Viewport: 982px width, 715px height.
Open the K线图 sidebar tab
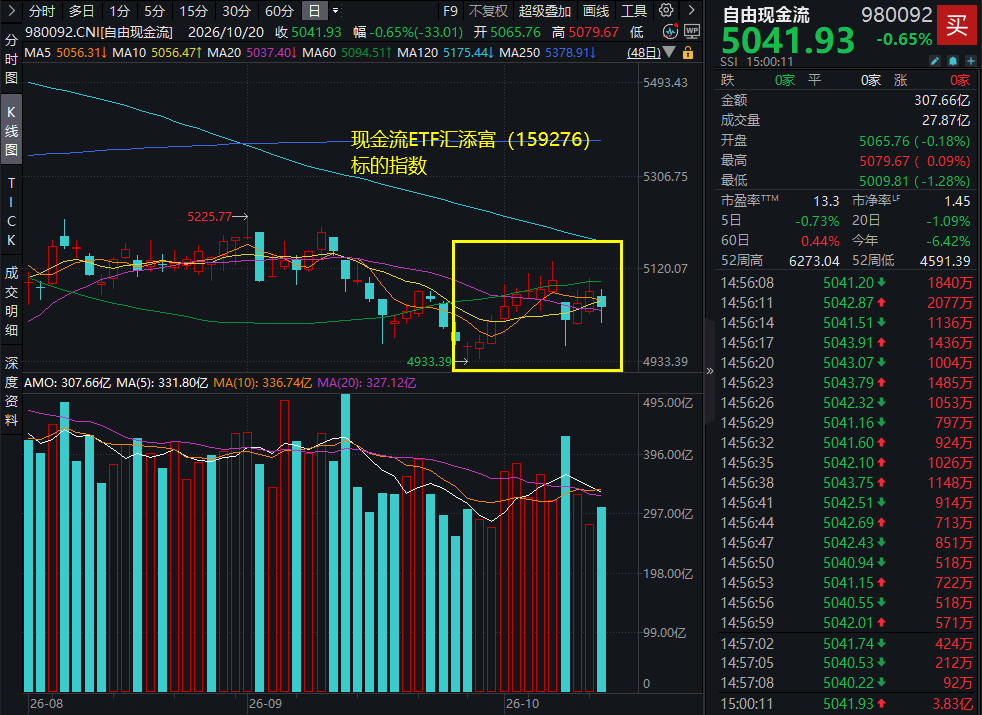pos(11,130)
